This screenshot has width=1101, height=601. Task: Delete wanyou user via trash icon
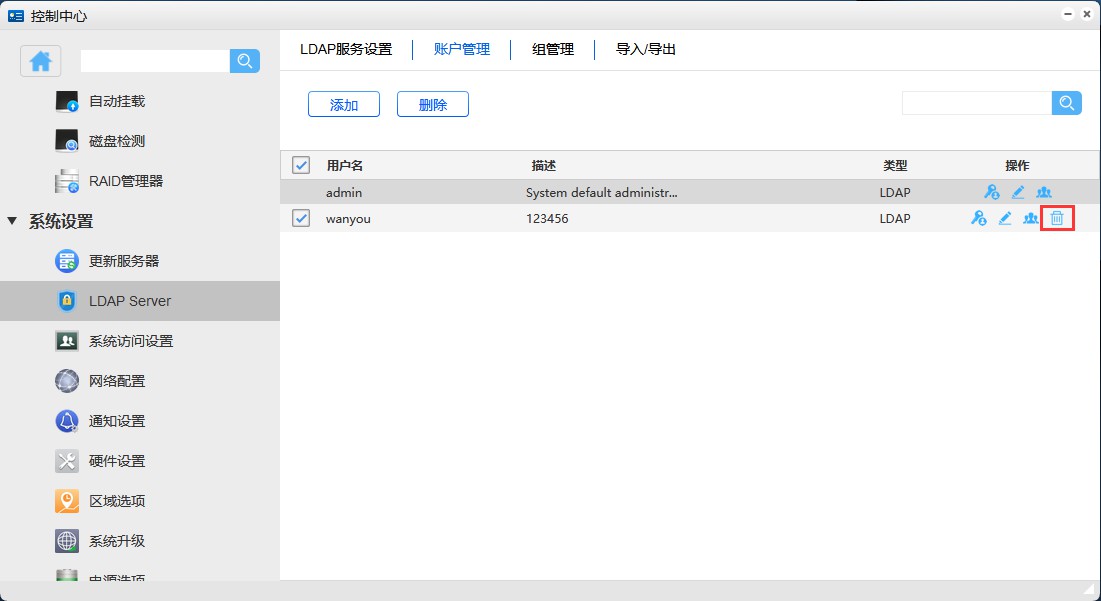(x=1057, y=218)
